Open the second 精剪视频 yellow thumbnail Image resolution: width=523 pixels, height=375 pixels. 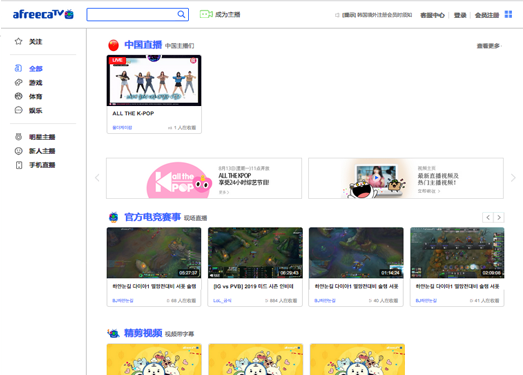click(x=256, y=359)
